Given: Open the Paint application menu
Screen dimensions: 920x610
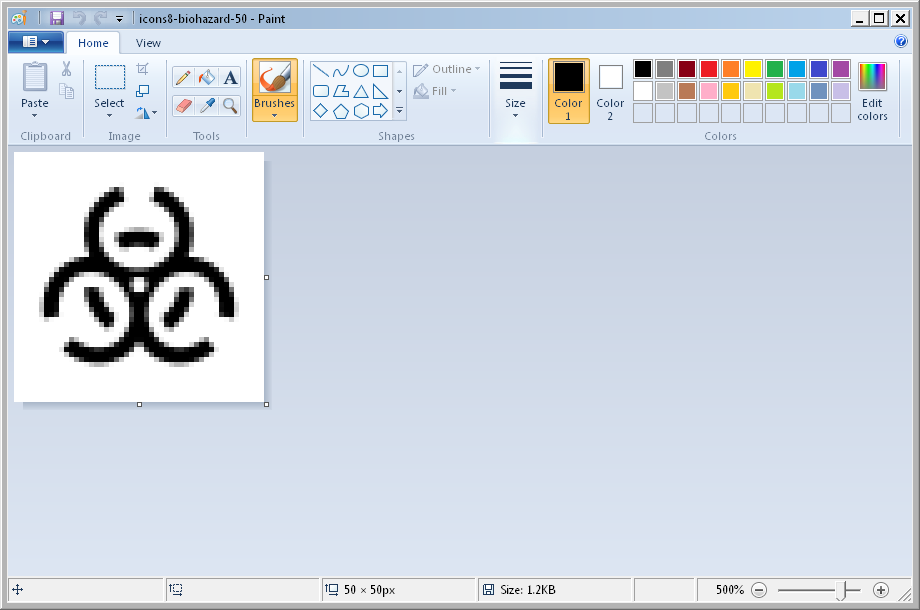Looking at the screenshot, I should (35, 42).
